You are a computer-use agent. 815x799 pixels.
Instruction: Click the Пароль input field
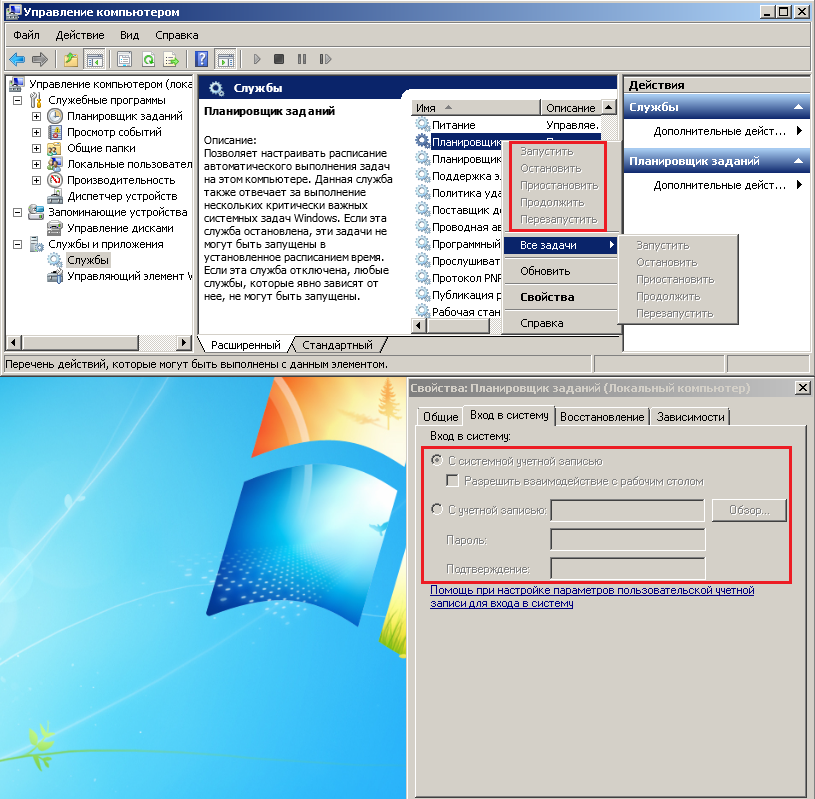628,540
